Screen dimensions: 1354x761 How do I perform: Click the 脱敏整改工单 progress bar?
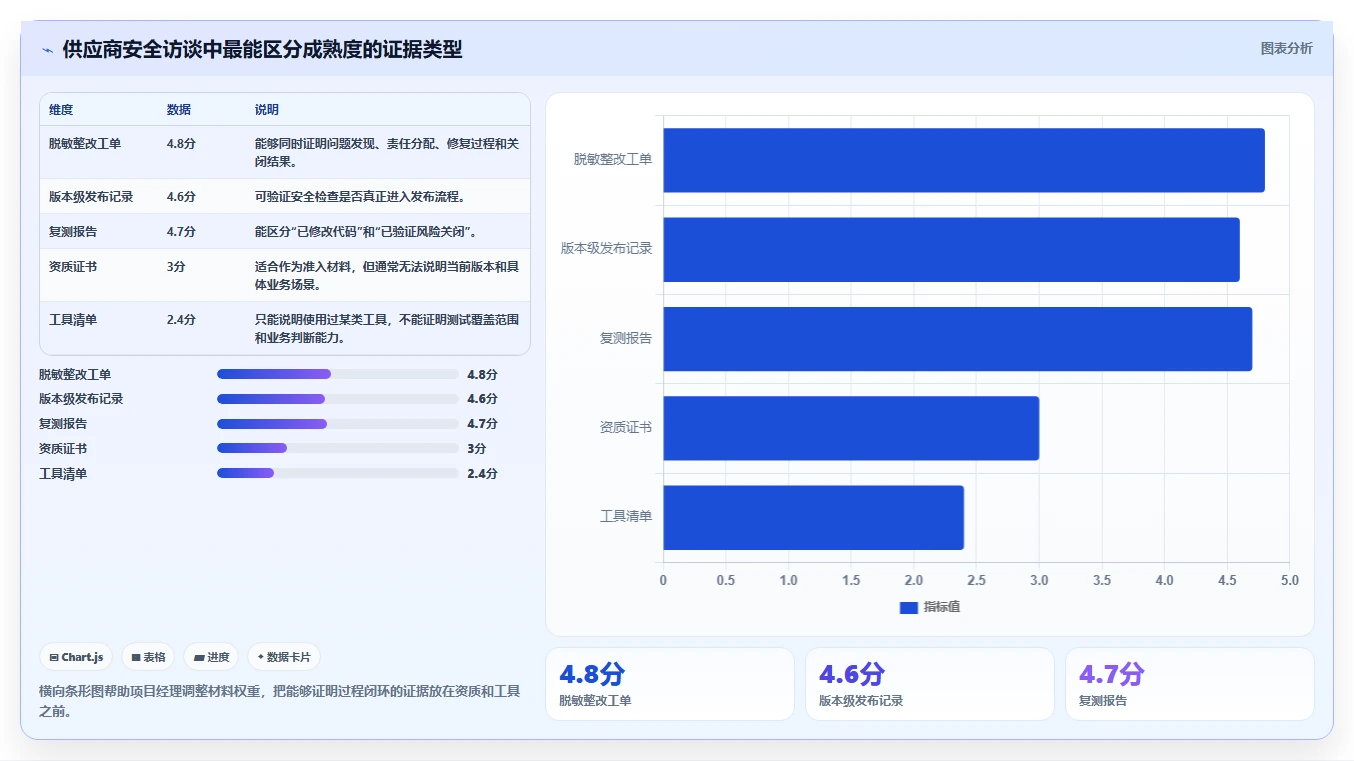338,374
